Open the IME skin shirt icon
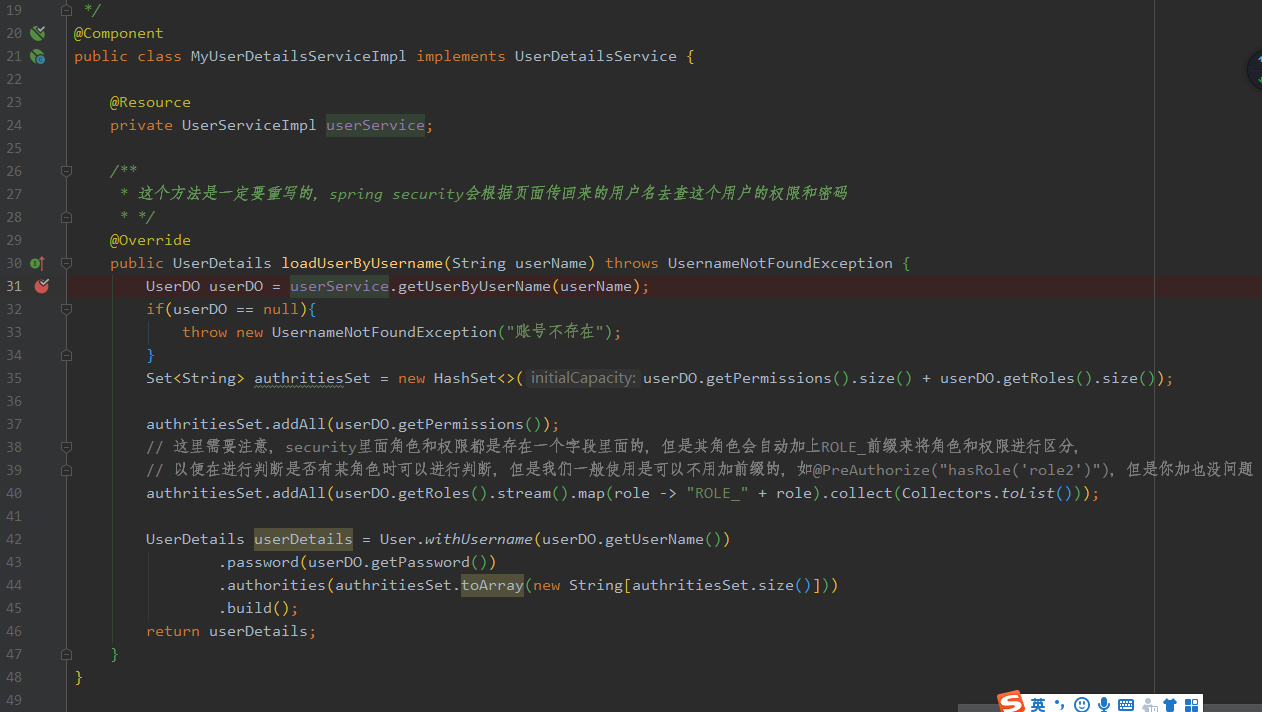This screenshot has height=712, width=1262. [x=1170, y=705]
